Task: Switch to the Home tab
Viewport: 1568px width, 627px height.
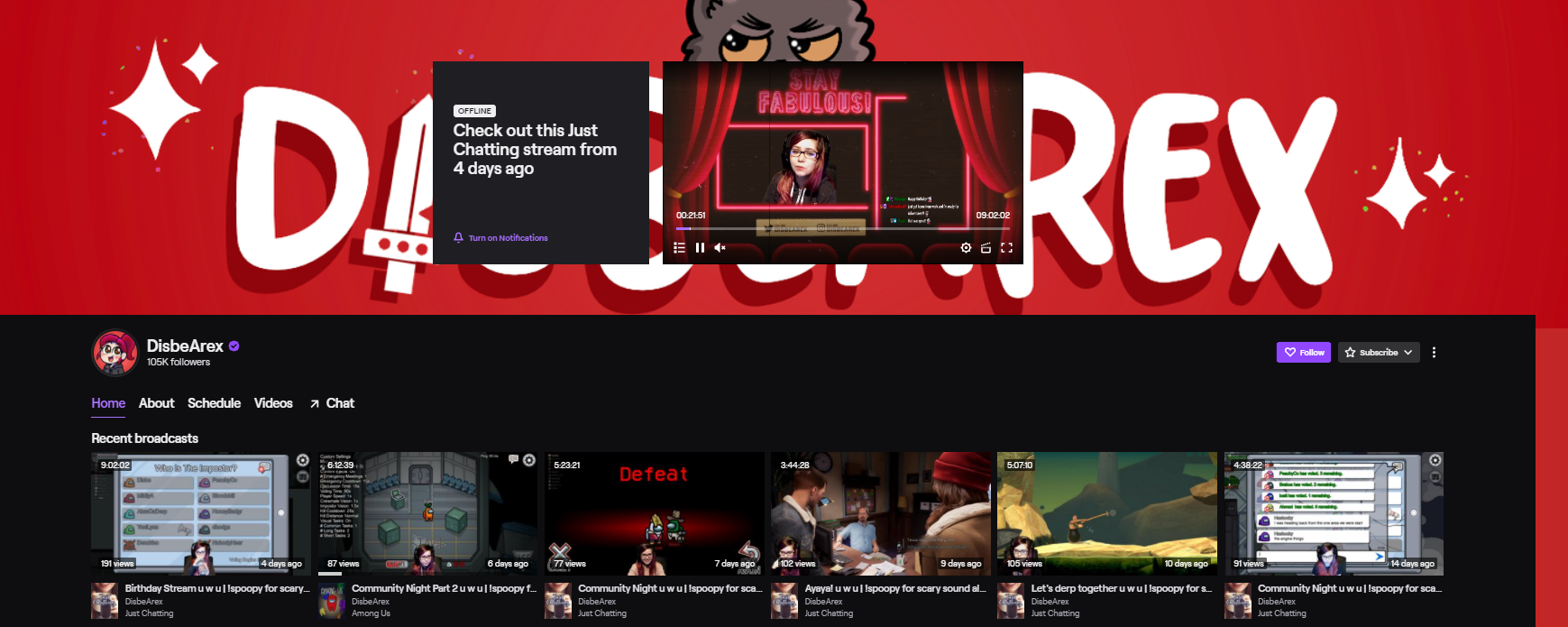Action: click(108, 403)
